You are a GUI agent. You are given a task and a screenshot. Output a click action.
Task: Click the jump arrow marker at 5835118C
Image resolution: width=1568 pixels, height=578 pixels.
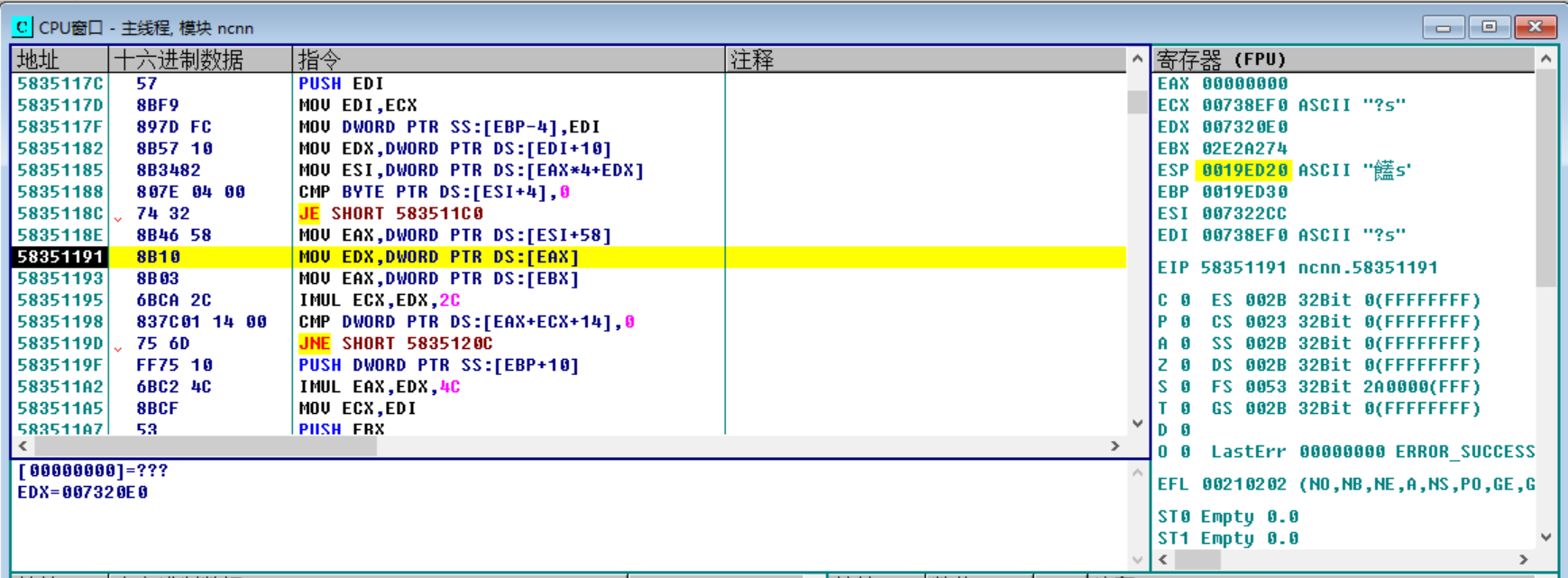point(118,218)
